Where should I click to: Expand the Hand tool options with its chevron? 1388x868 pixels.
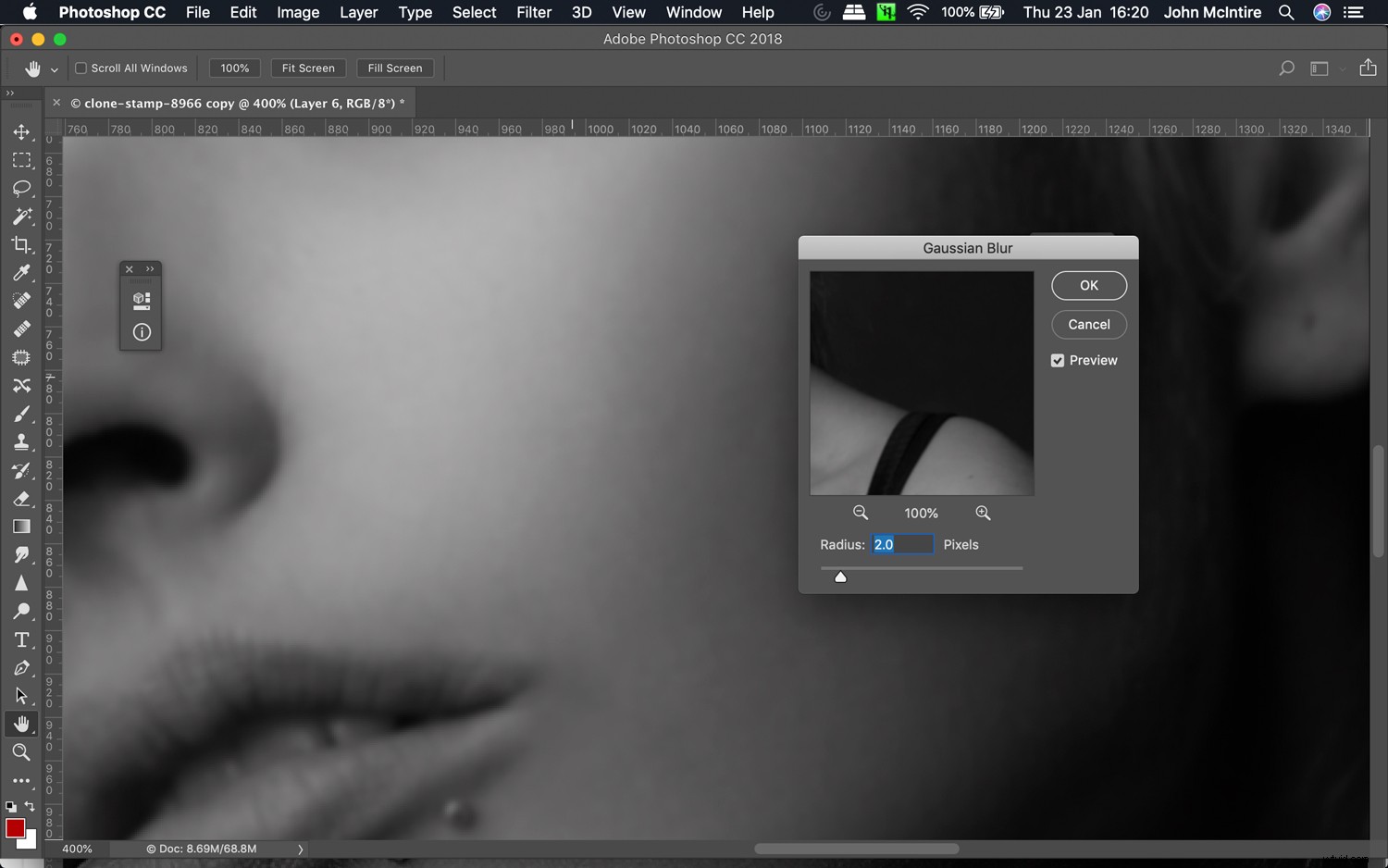[53, 68]
